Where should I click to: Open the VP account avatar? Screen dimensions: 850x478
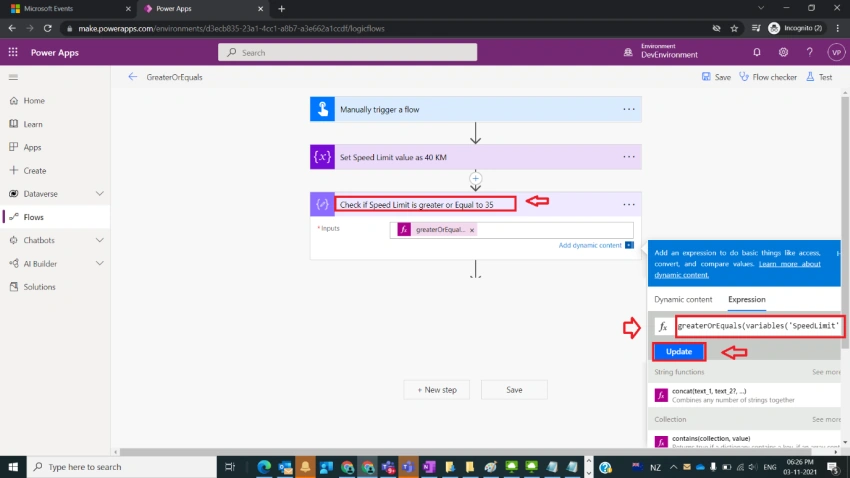[836, 53]
